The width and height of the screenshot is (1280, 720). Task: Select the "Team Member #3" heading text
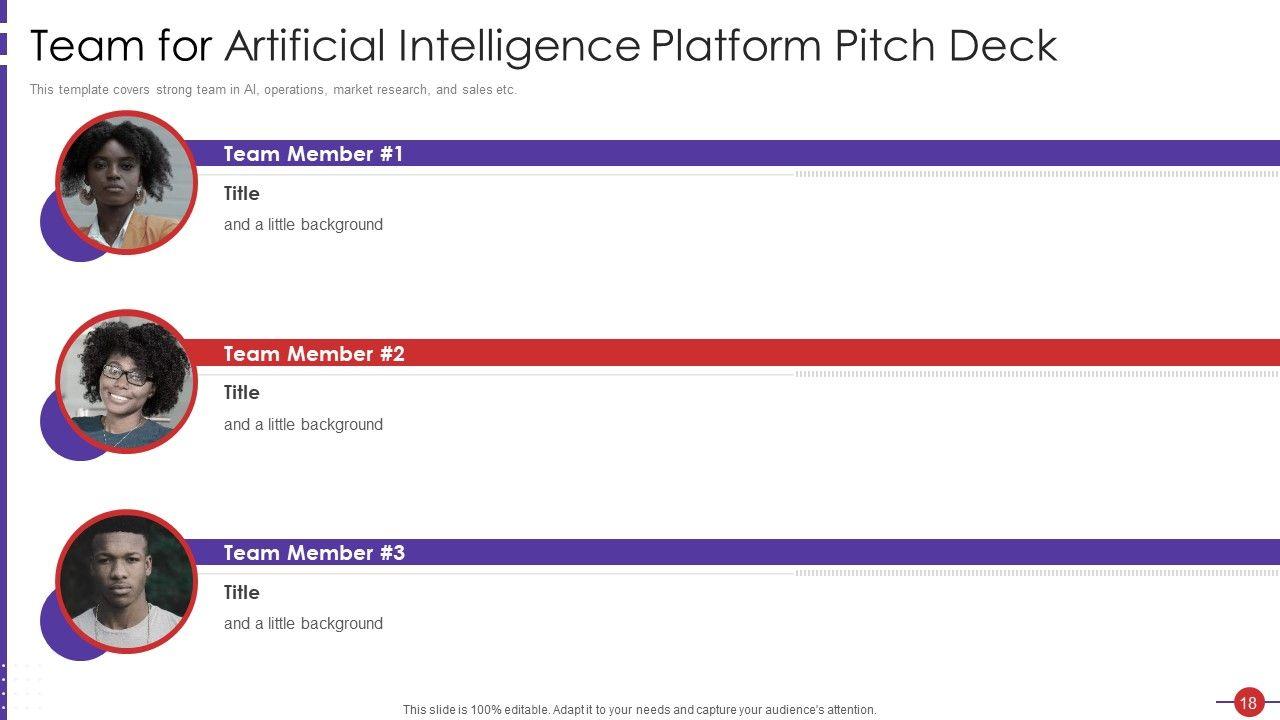pyautogui.click(x=314, y=553)
